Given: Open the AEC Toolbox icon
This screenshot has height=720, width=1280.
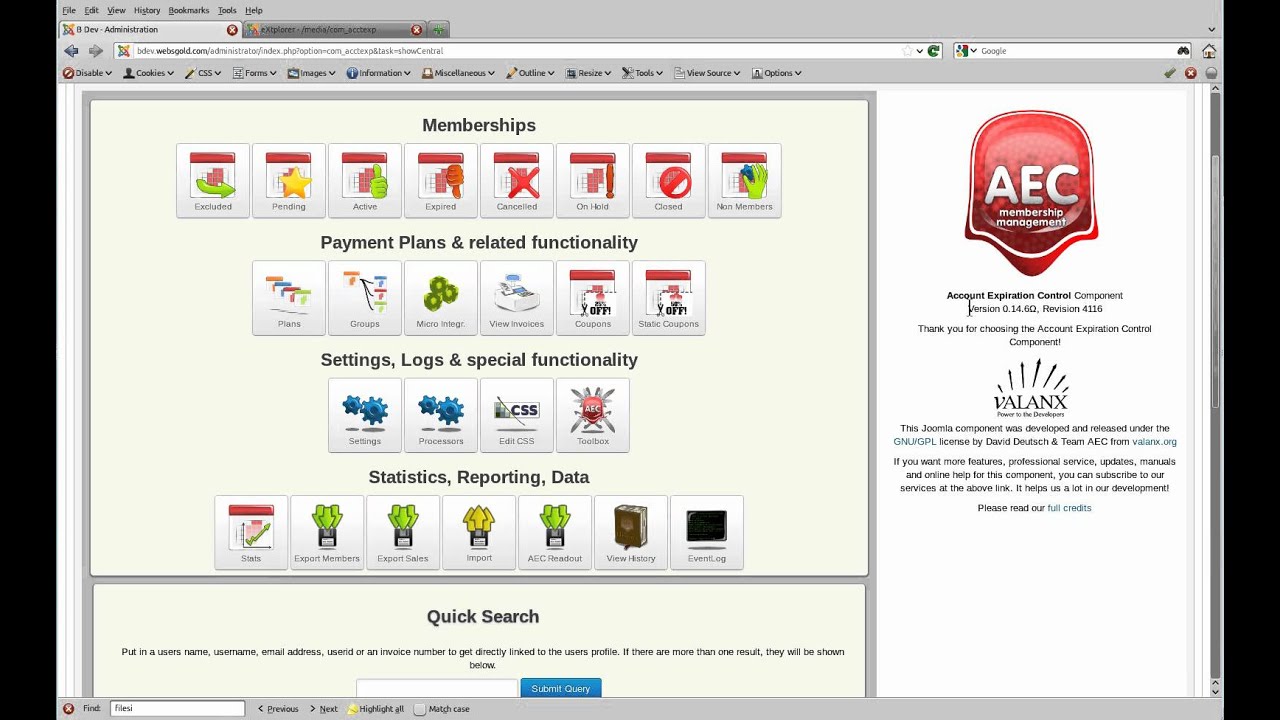Looking at the screenshot, I should pos(593,415).
